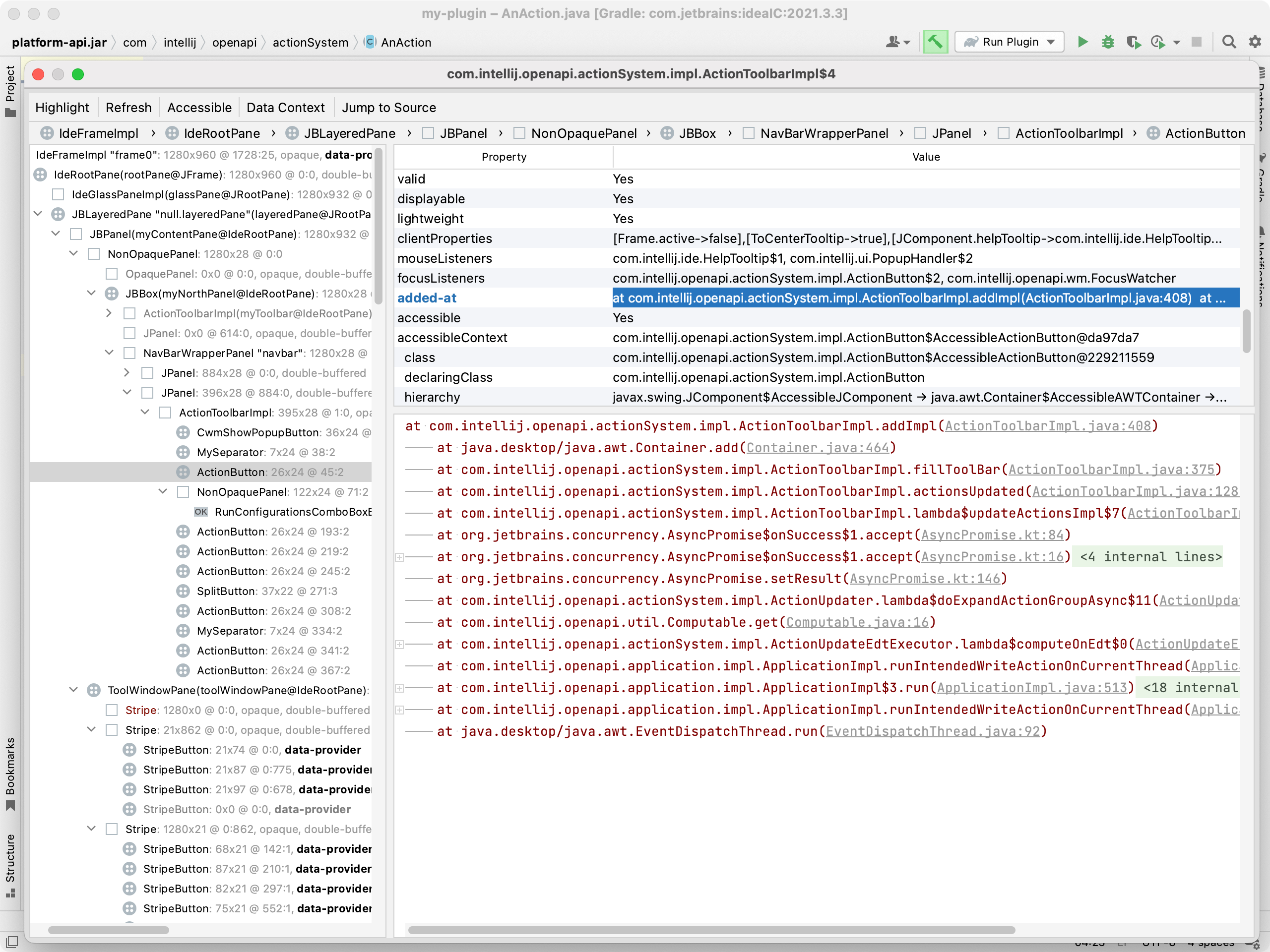The height and width of the screenshot is (952, 1270).
Task: Run with coverage shield icon
Action: 1134,42
